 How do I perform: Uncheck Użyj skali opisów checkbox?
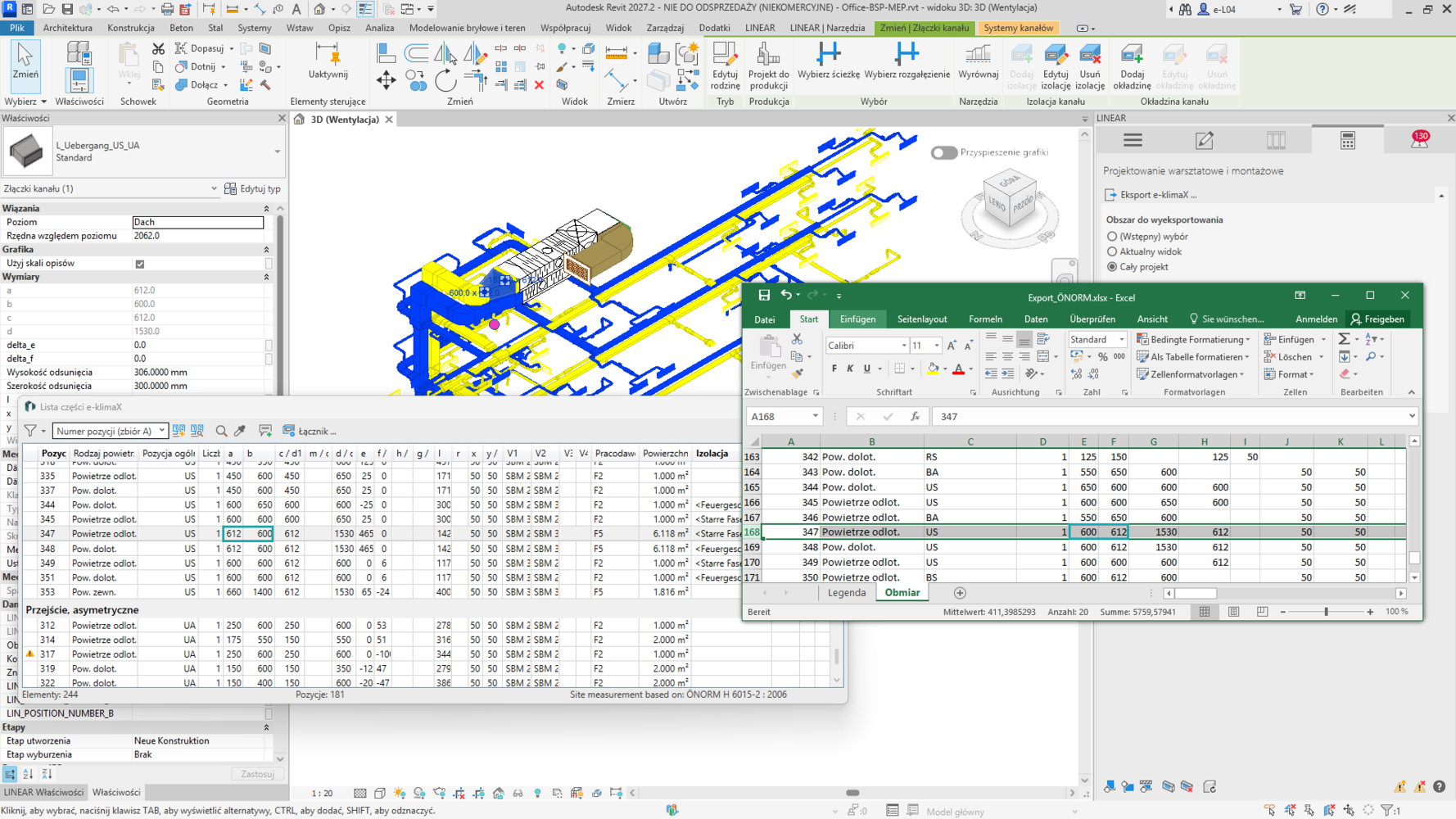pos(140,264)
